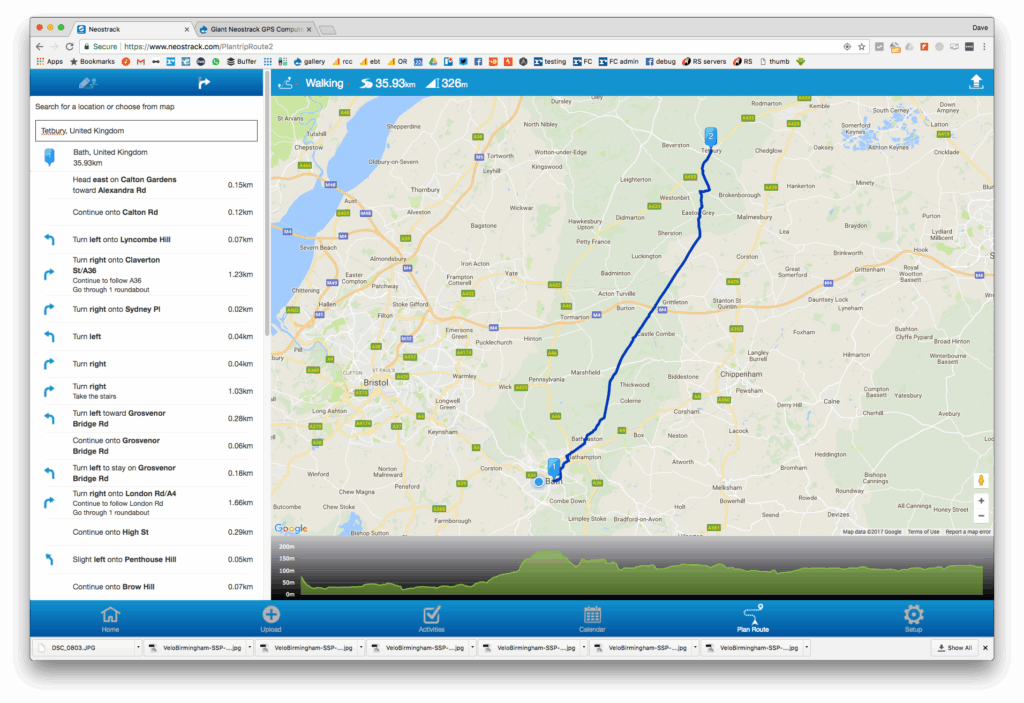Open the Gmail bookmark icon
Image resolution: width=1024 pixels, height=703 pixels.
pos(140,61)
